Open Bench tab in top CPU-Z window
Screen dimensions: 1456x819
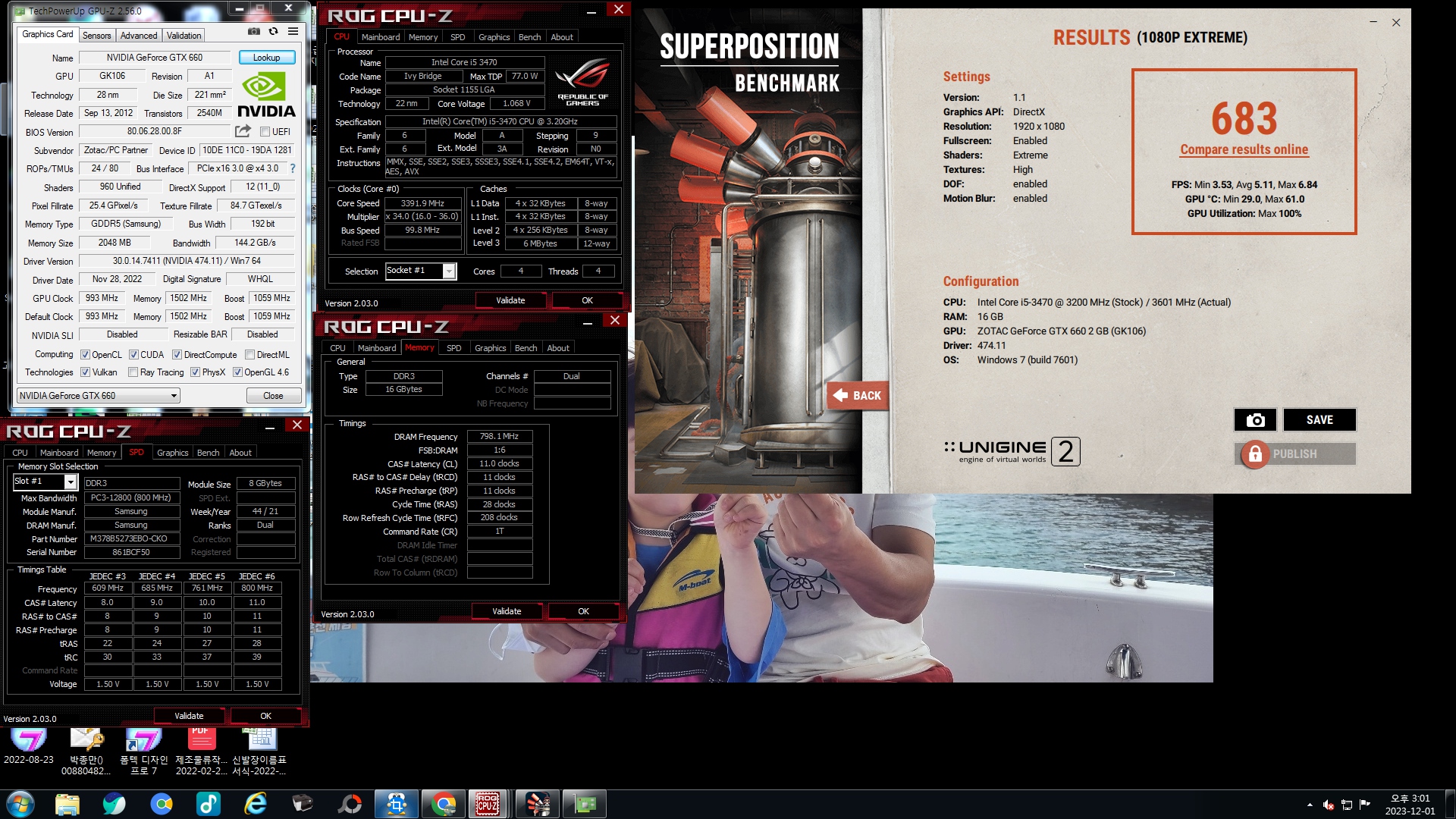pos(529,36)
